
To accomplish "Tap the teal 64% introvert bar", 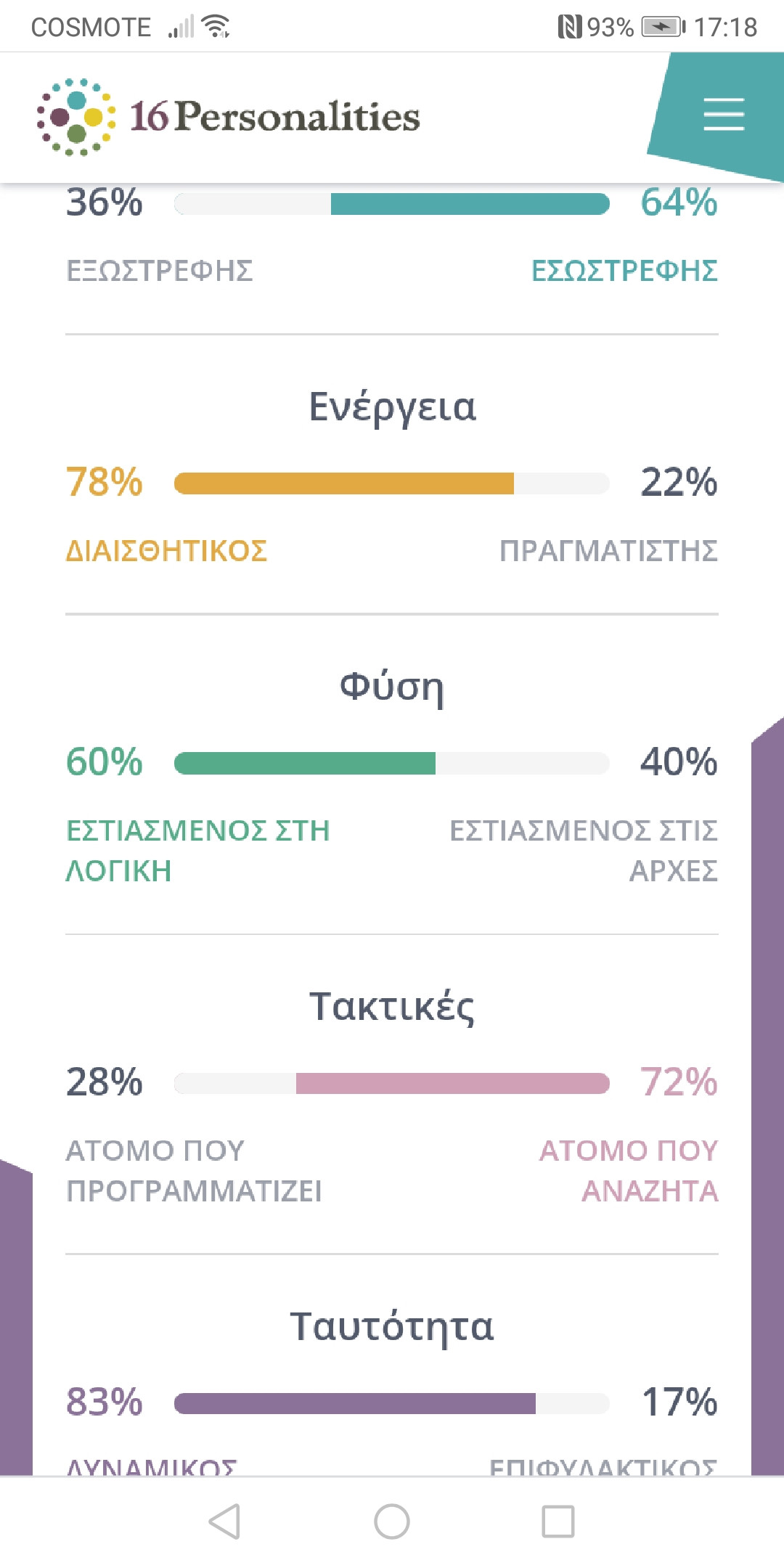I will (x=470, y=204).
